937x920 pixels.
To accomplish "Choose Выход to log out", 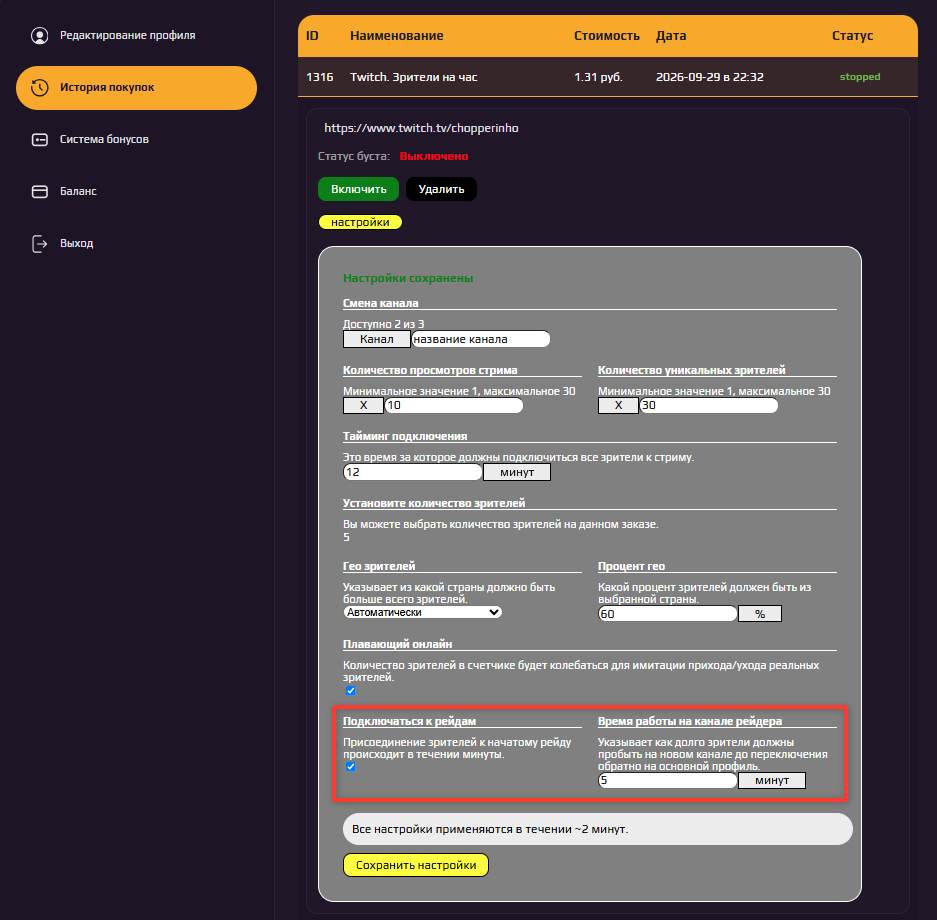I will pyautogui.click(x=76, y=243).
